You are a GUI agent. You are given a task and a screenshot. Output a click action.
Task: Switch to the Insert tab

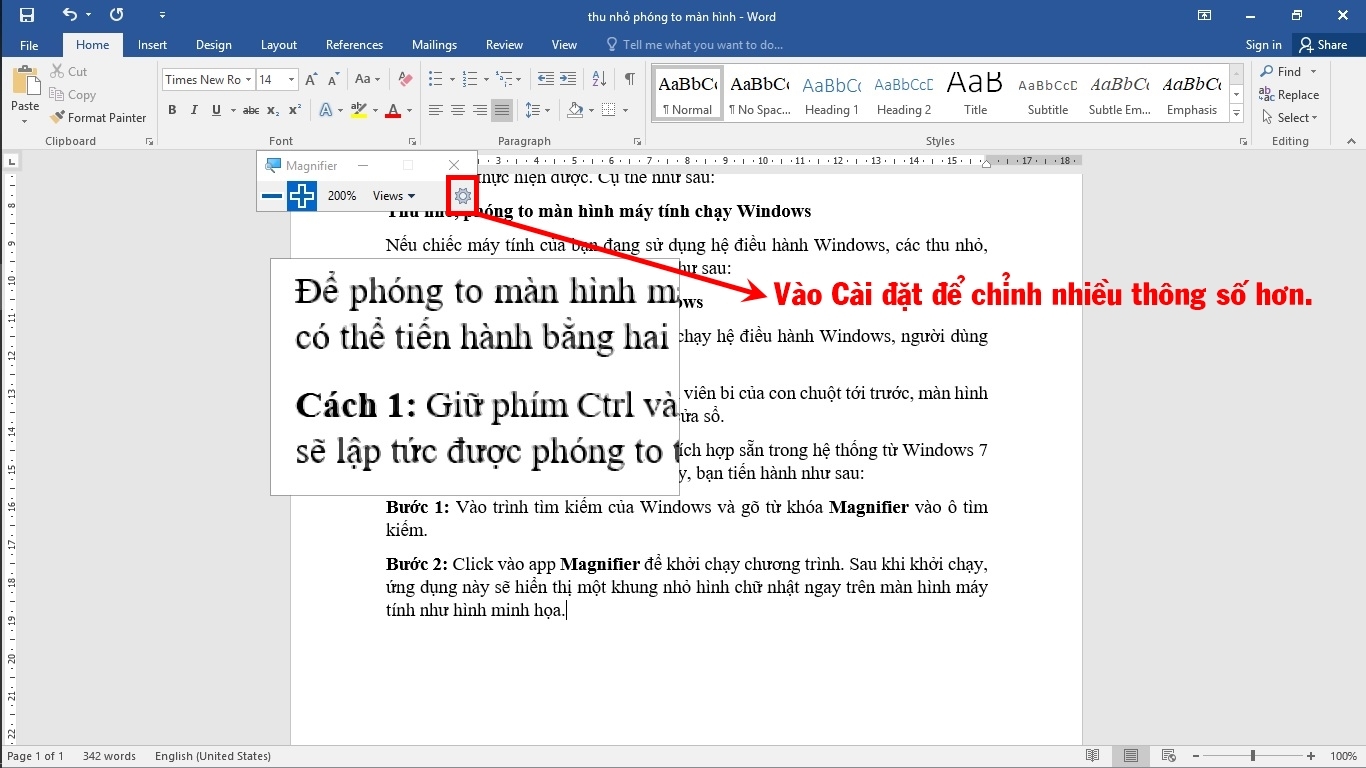152,45
